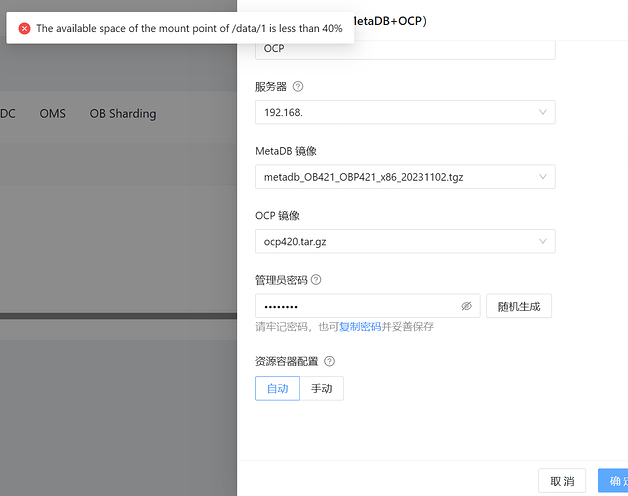Open the 192.168. server dropdown
628x496 pixels.
[x=405, y=112]
